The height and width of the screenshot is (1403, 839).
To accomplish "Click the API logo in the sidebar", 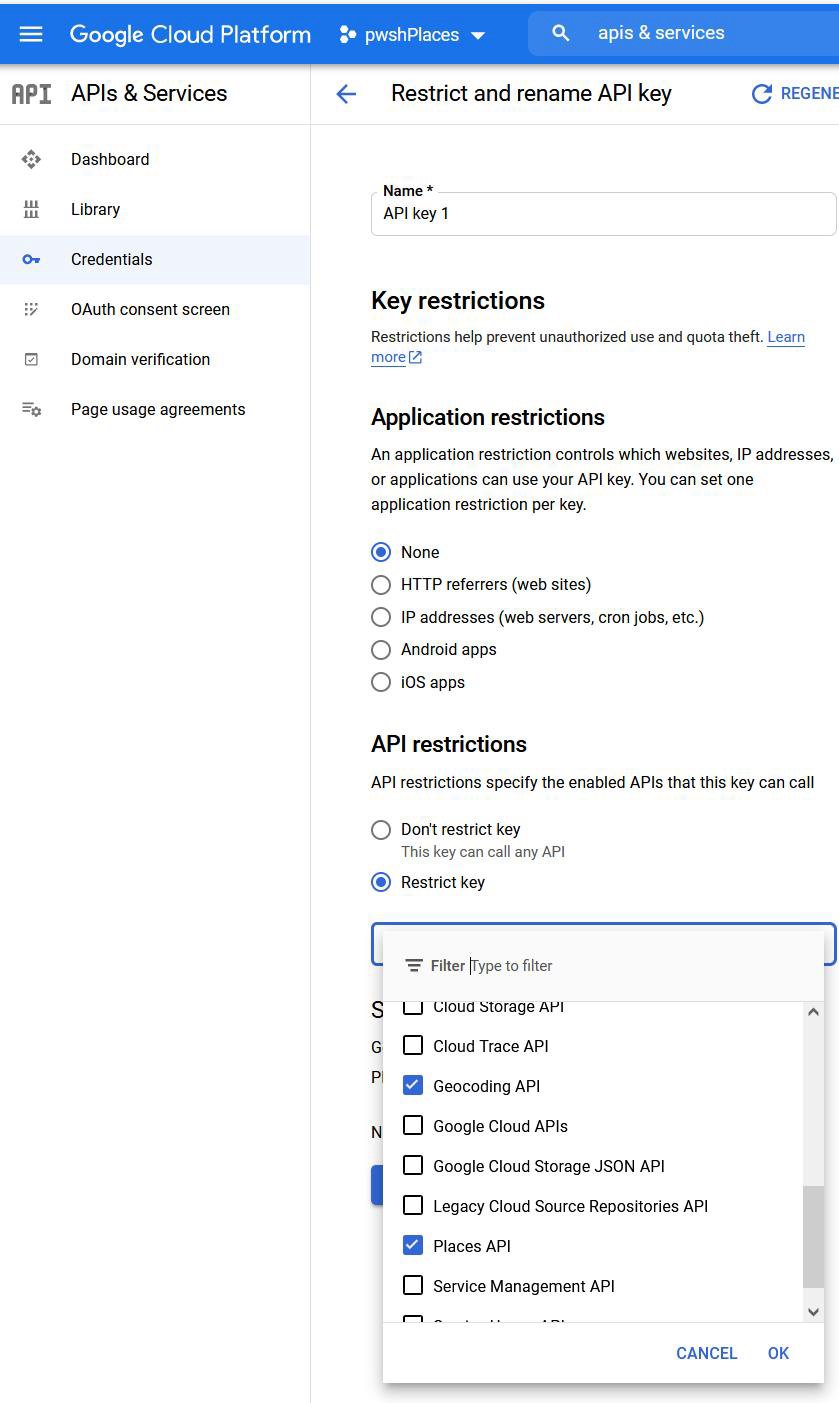I will pos(31,93).
